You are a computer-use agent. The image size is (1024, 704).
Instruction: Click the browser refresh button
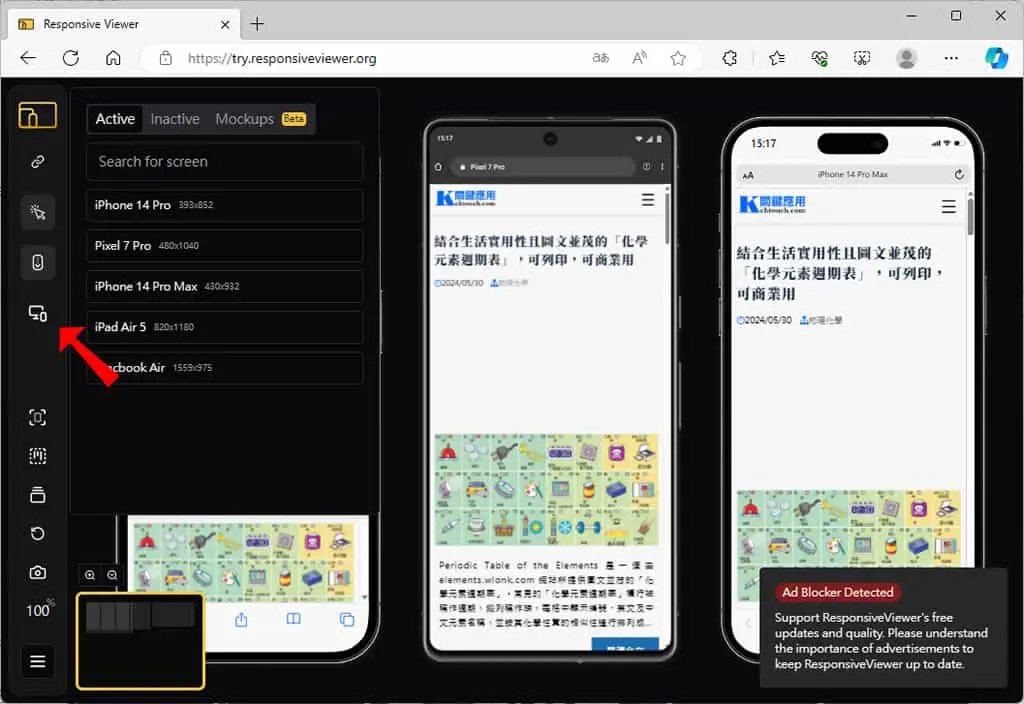click(71, 58)
